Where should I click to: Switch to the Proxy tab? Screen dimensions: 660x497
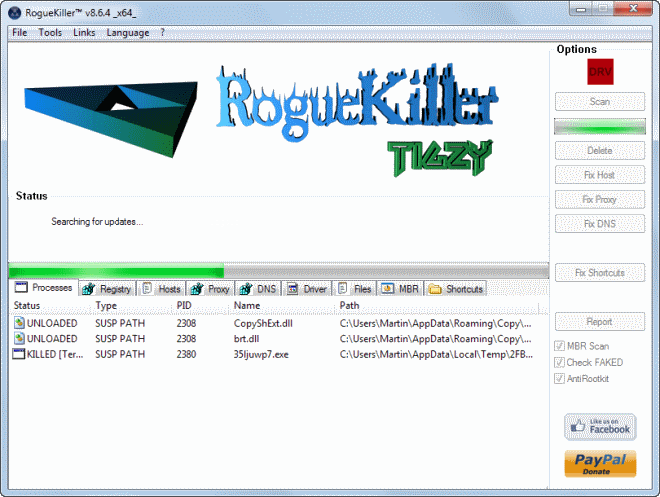(210, 289)
